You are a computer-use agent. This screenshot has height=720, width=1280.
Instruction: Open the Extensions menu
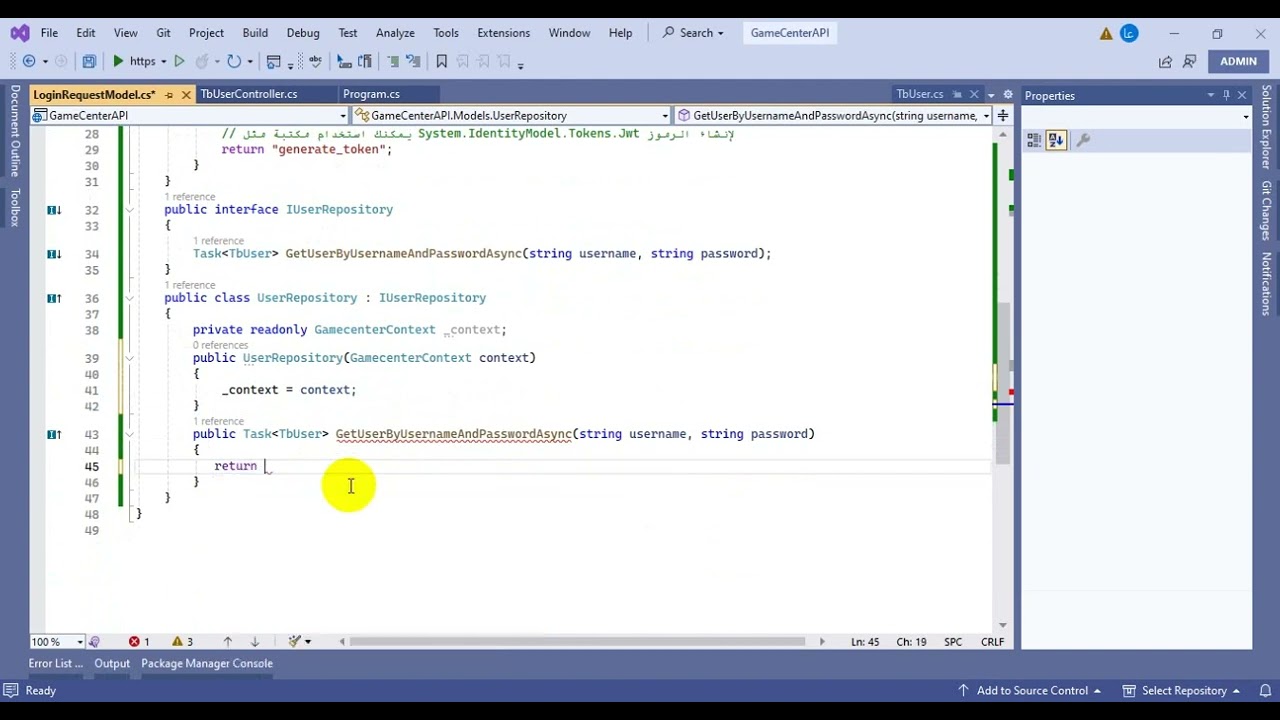coord(503,33)
